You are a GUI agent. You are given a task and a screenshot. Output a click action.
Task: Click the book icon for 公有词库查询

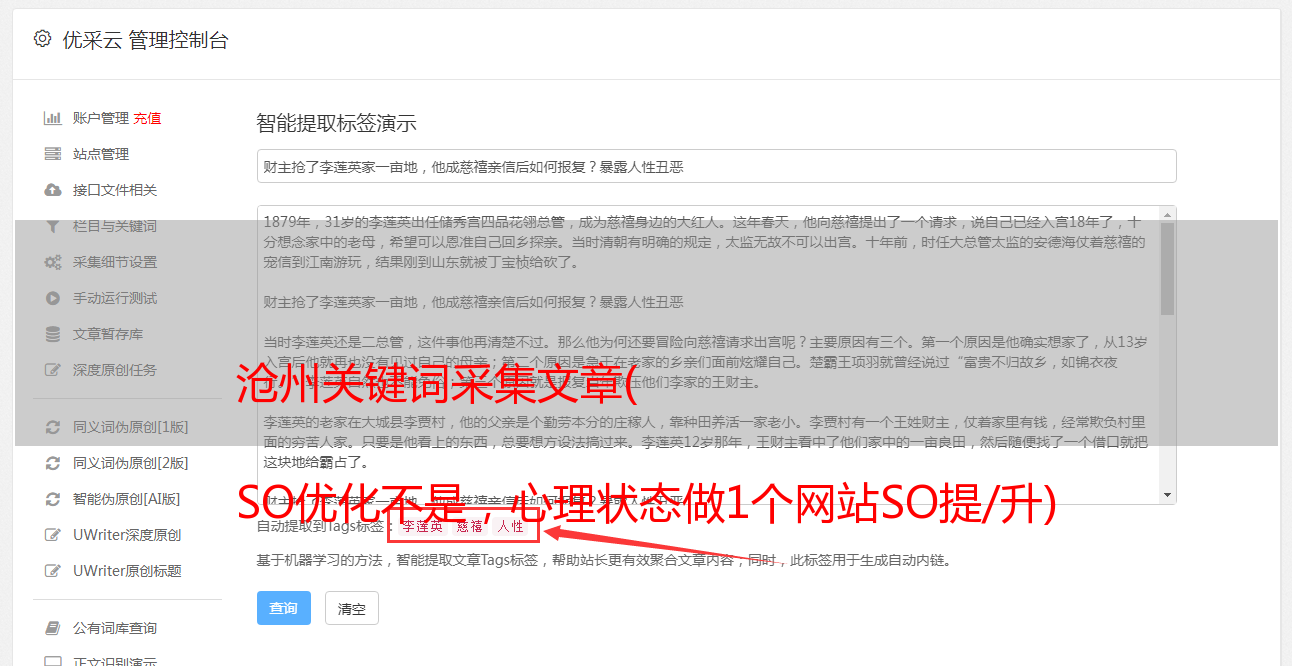pyautogui.click(x=53, y=628)
